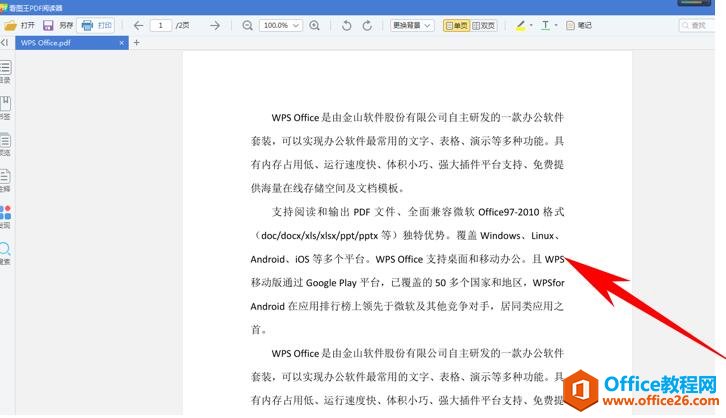This screenshot has width=726, height=418.
Task: Click the text 'Google Play' in the document
Action: click(331, 283)
